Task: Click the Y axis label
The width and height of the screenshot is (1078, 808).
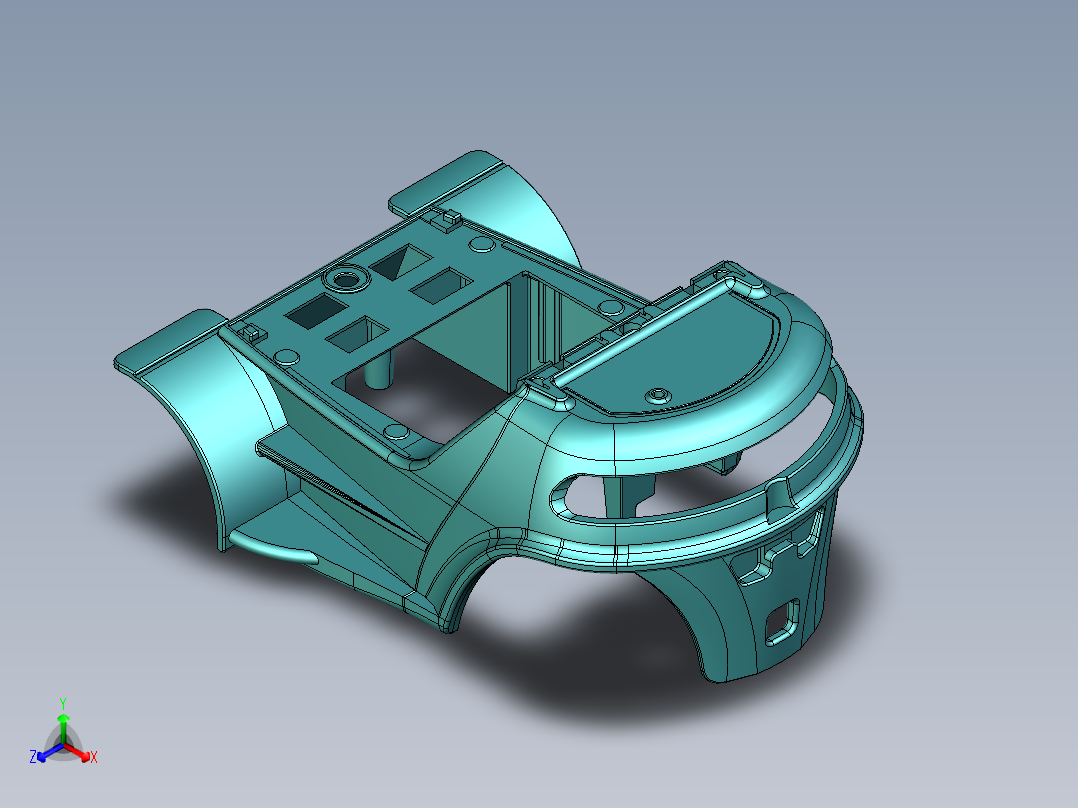Action: click(x=64, y=704)
